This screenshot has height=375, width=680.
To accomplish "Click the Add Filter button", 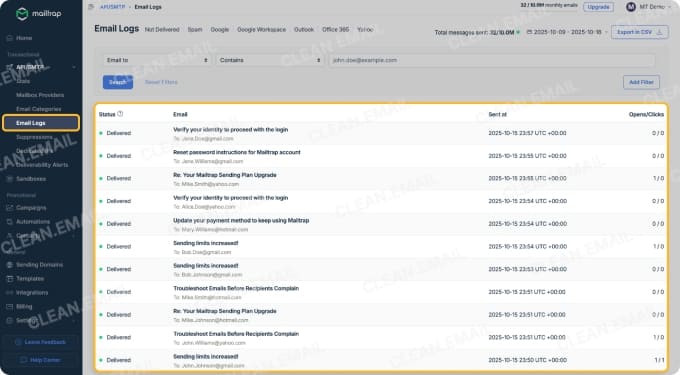I will click(641, 82).
